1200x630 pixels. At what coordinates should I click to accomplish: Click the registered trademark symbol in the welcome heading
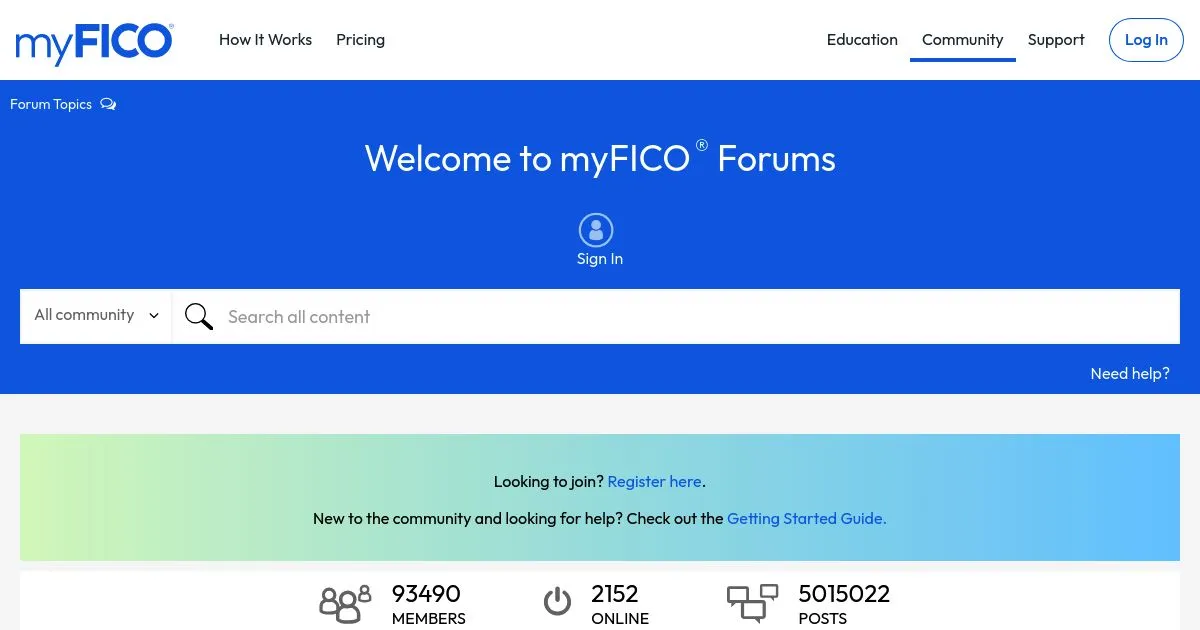click(x=701, y=145)
